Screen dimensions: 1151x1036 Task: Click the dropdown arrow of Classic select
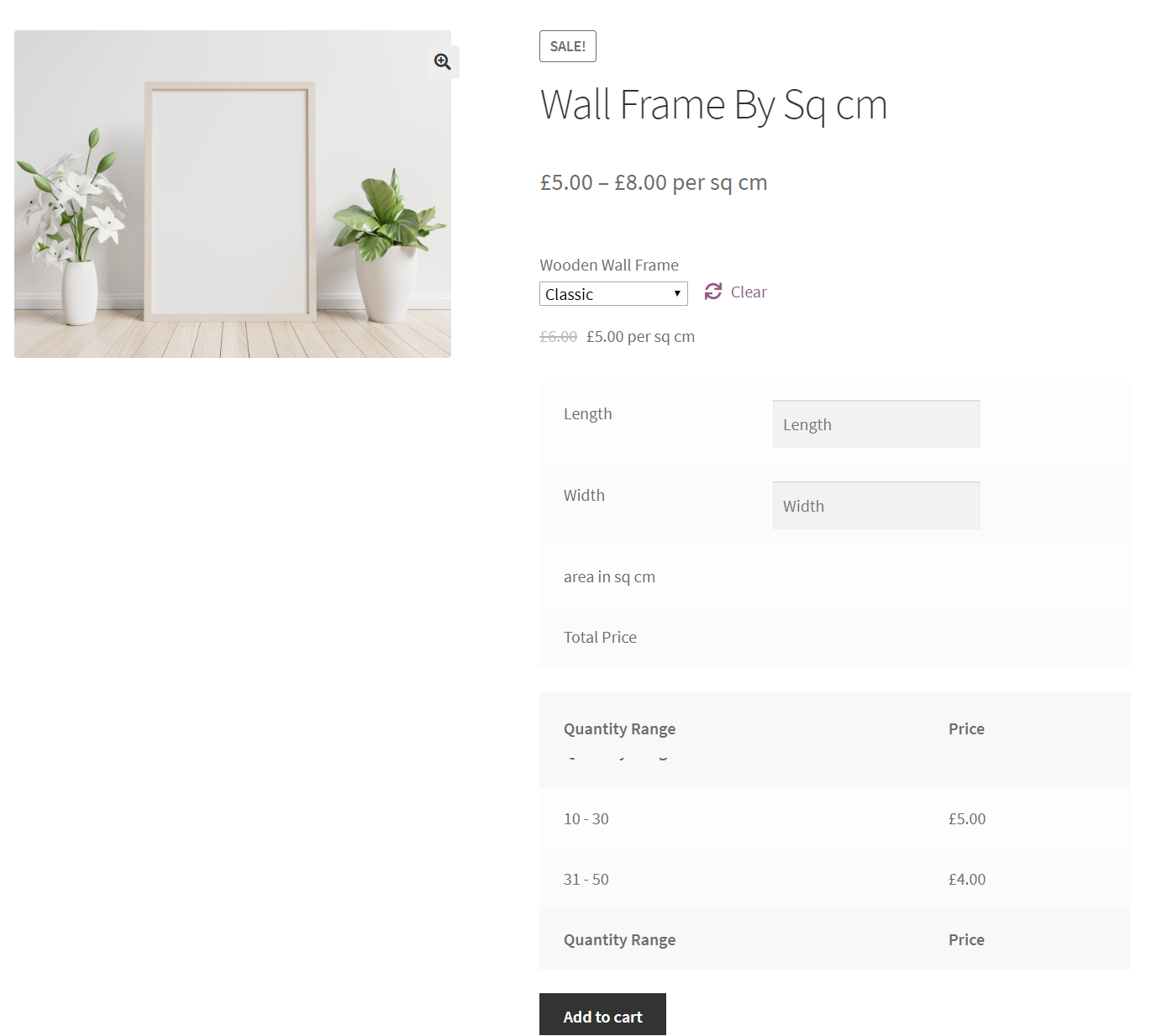click(x=677, y=294)
